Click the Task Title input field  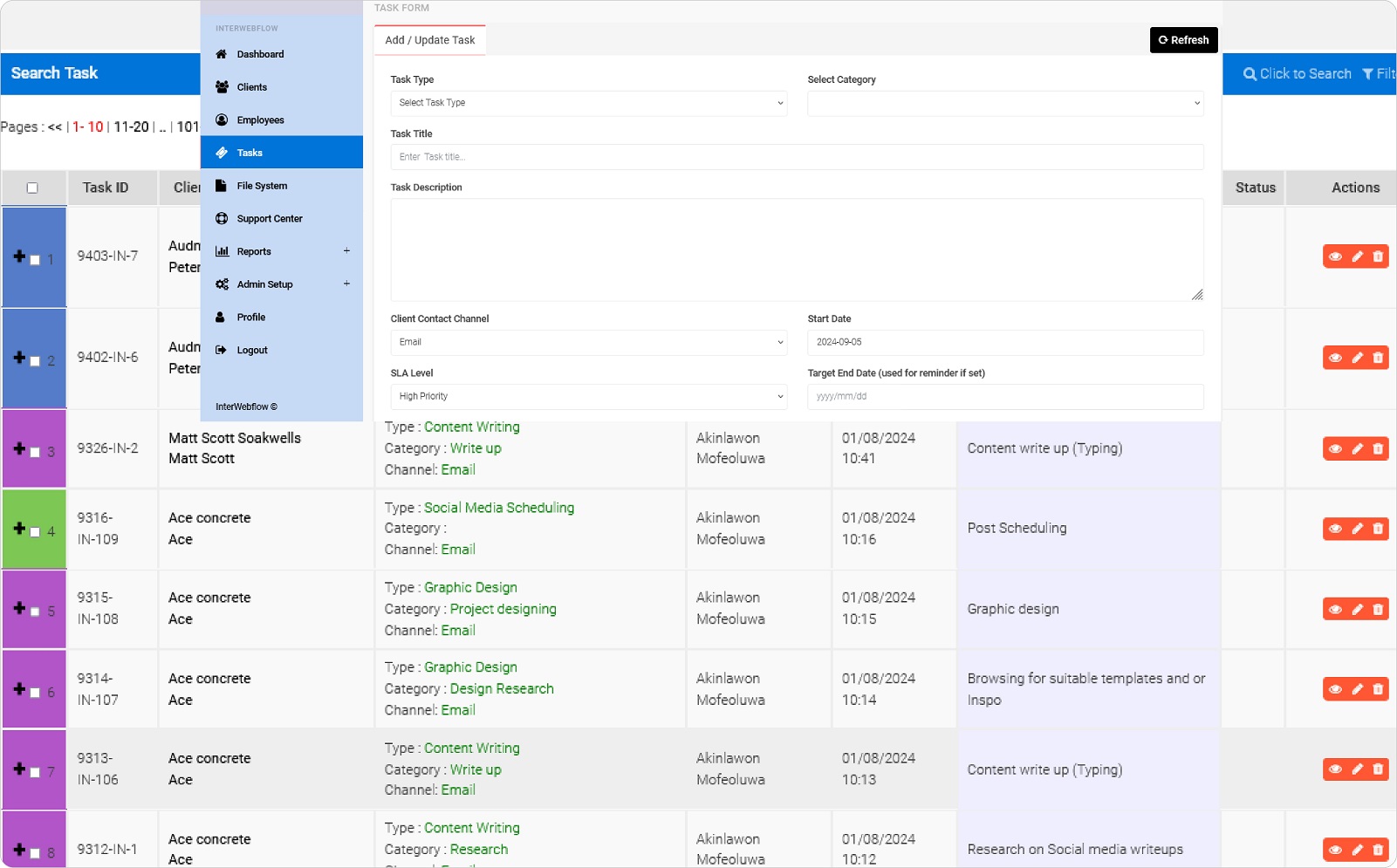(x=796, y=157)
